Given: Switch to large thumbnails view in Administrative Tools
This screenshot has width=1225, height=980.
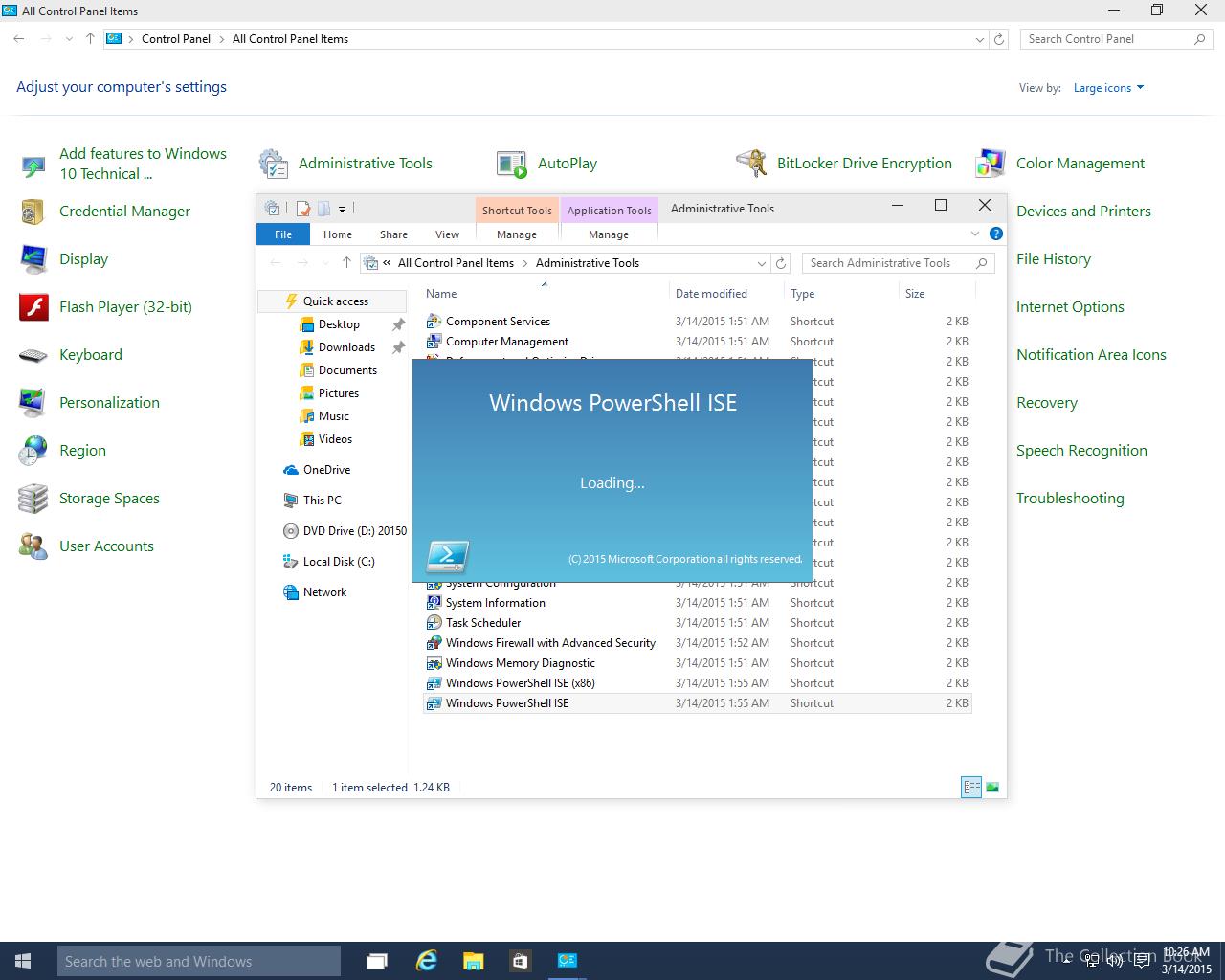Looking at the screenshot, I should click(992, 788).
